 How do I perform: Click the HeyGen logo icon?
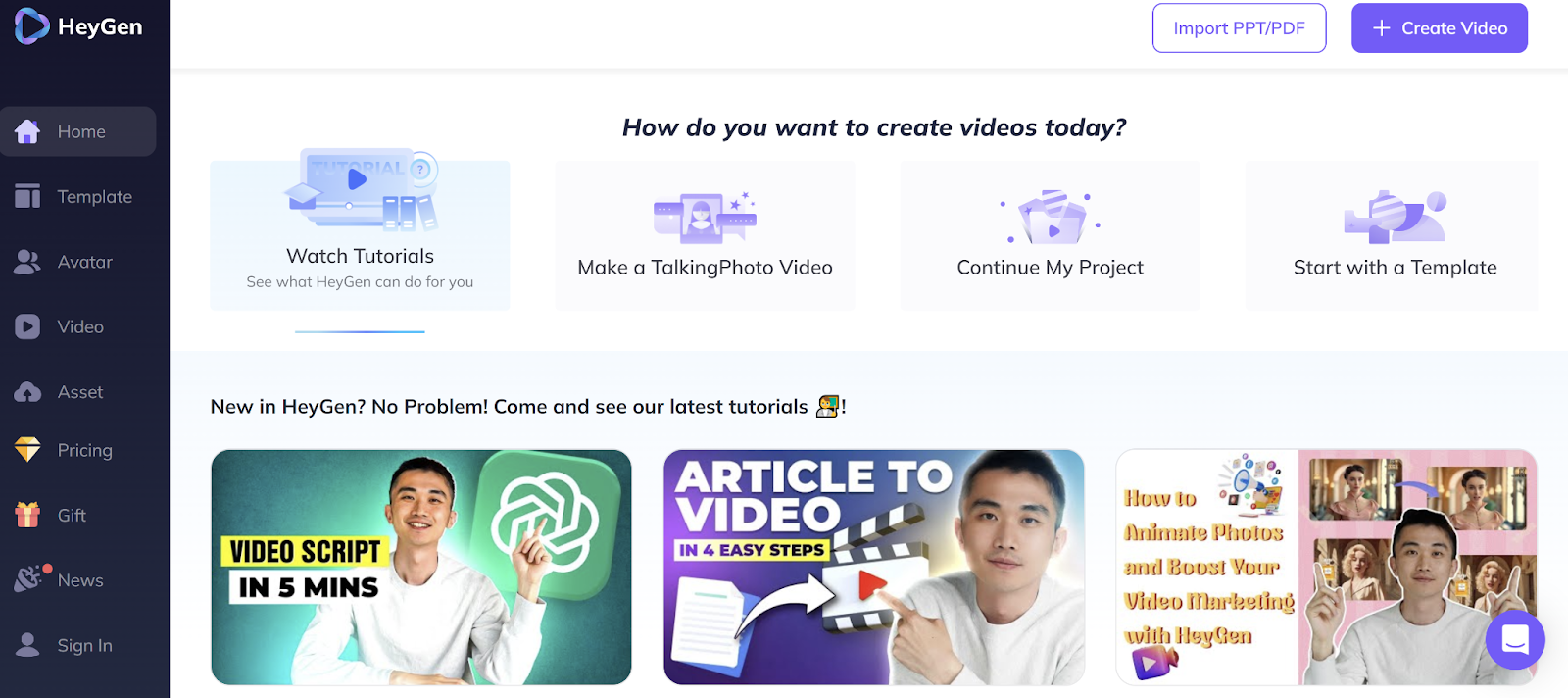tap(31, 26)
